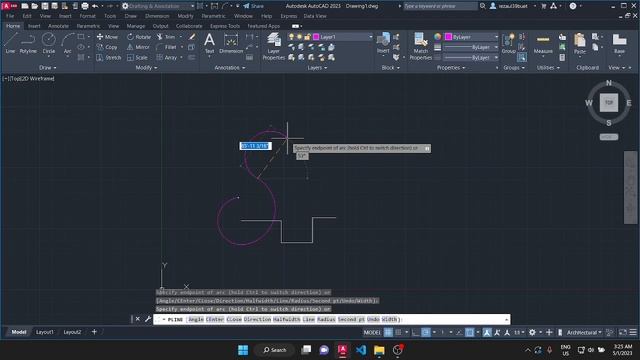Click the Paste clipboard tool
The image size is (640, 360).
[x=580, y=44]
